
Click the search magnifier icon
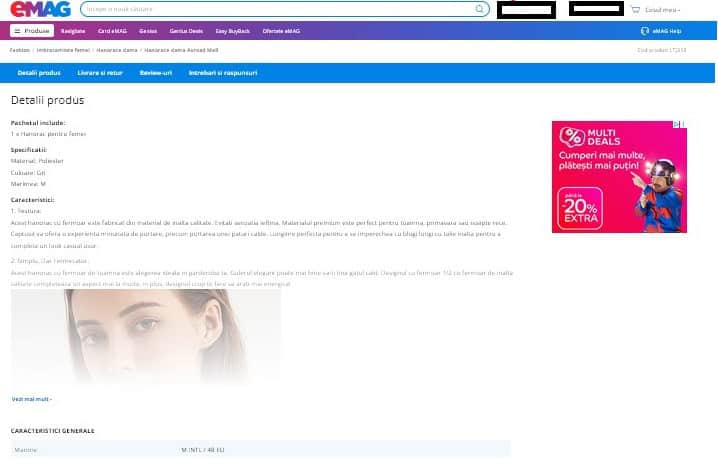pos(479,9)
